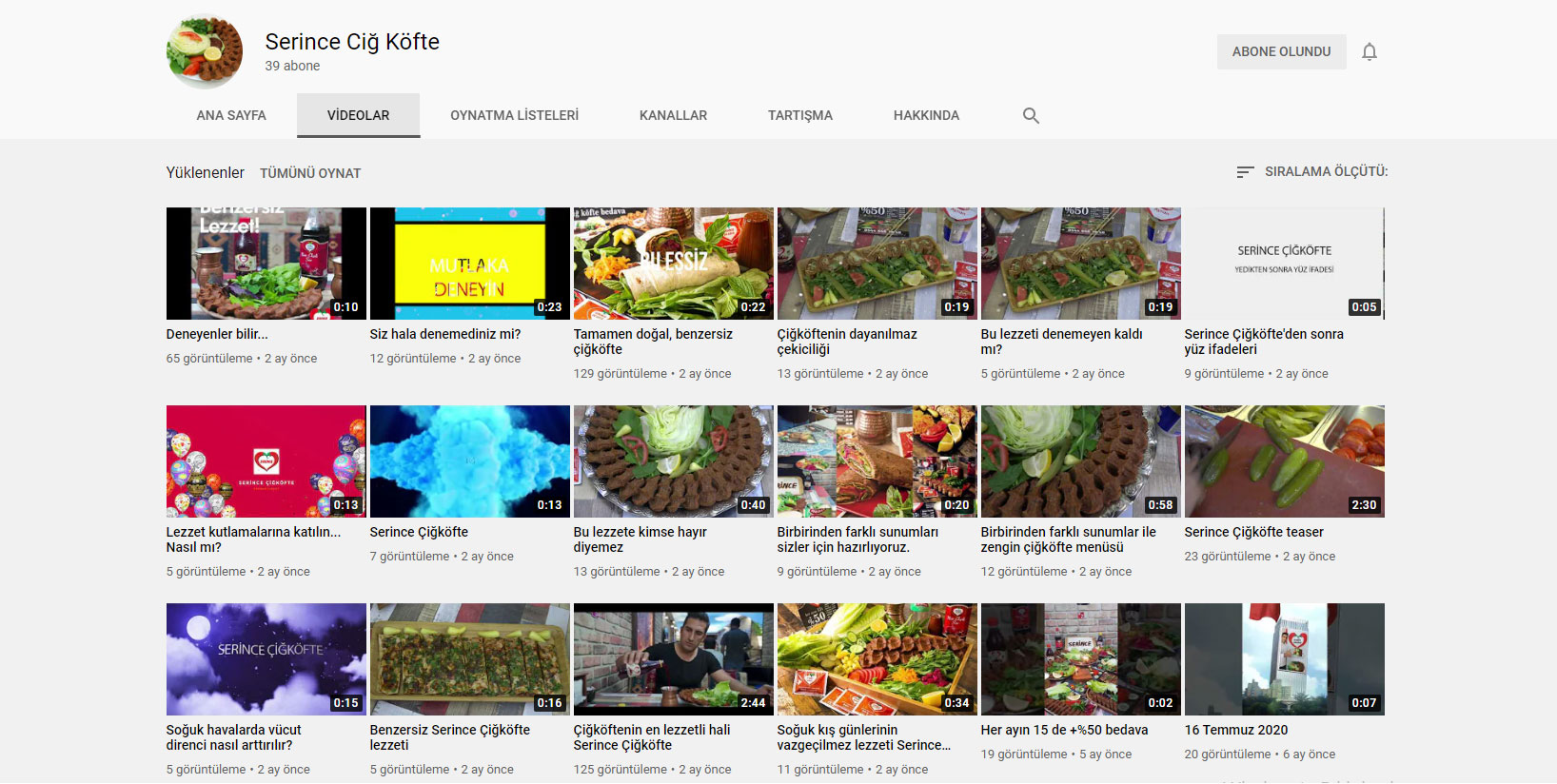
Task: Open Bu lezzeti denemeyen kaldı mı? thumbnail
Action: click(1081, 264)
